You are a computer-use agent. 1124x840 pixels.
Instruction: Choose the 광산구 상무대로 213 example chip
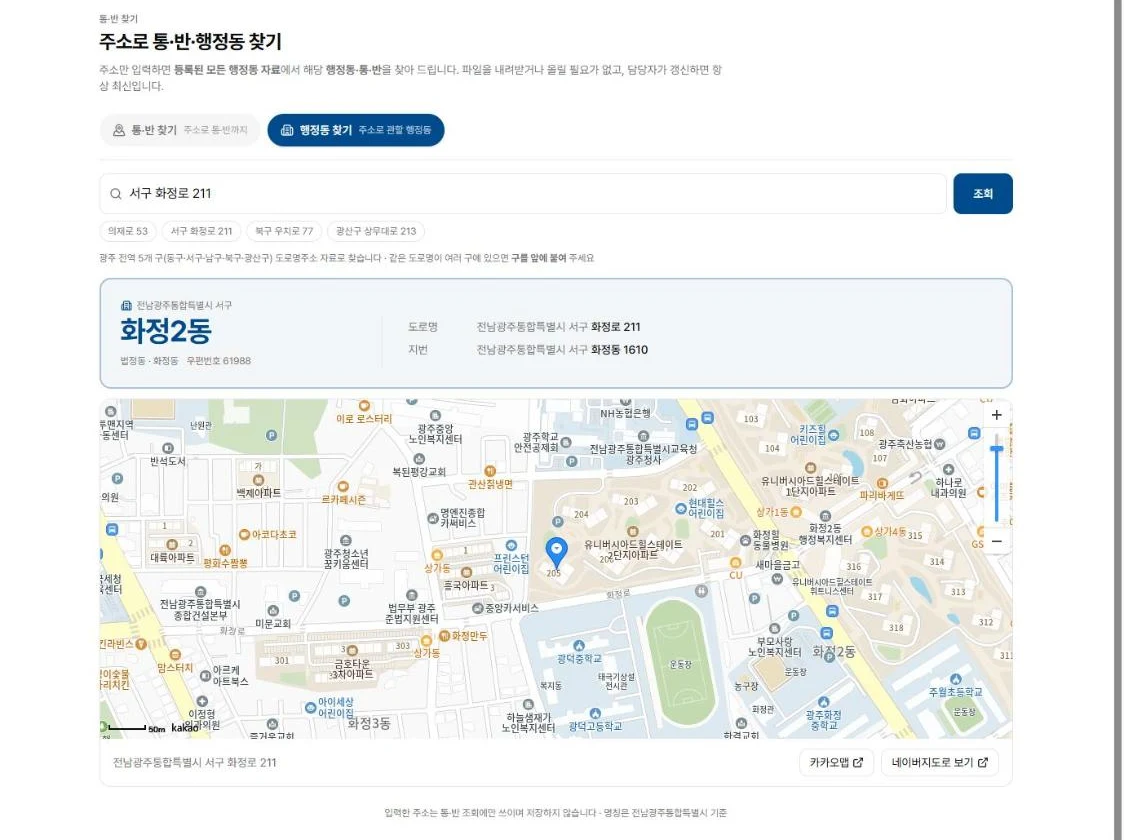[x=376, y=231]
